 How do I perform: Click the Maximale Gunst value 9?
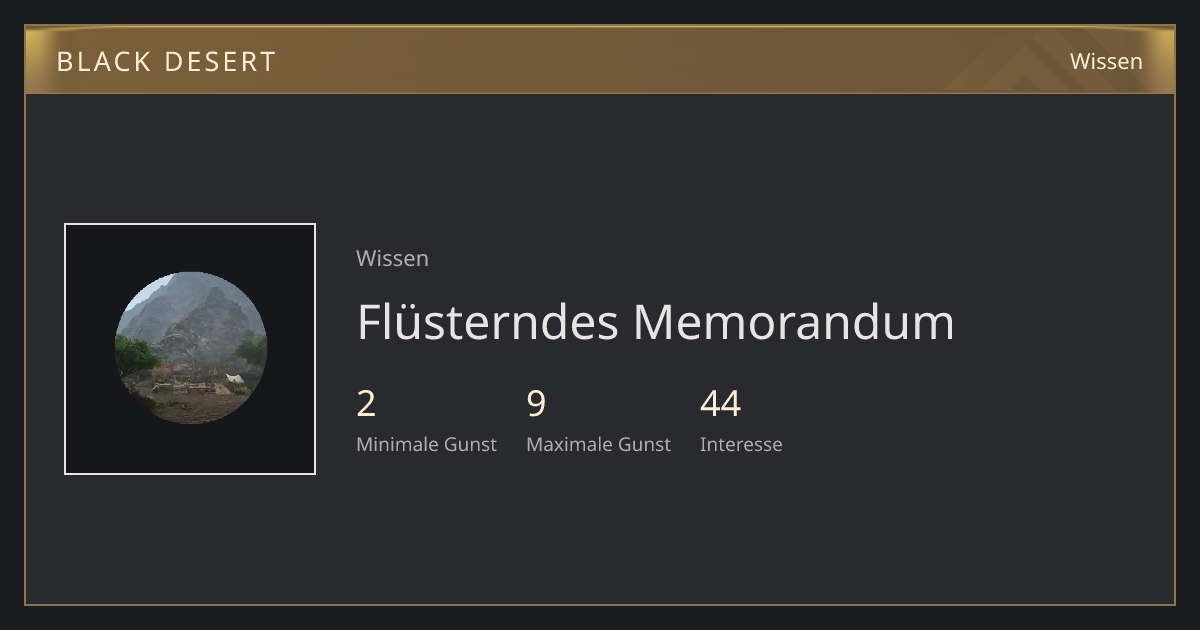[x=536, y=404]
